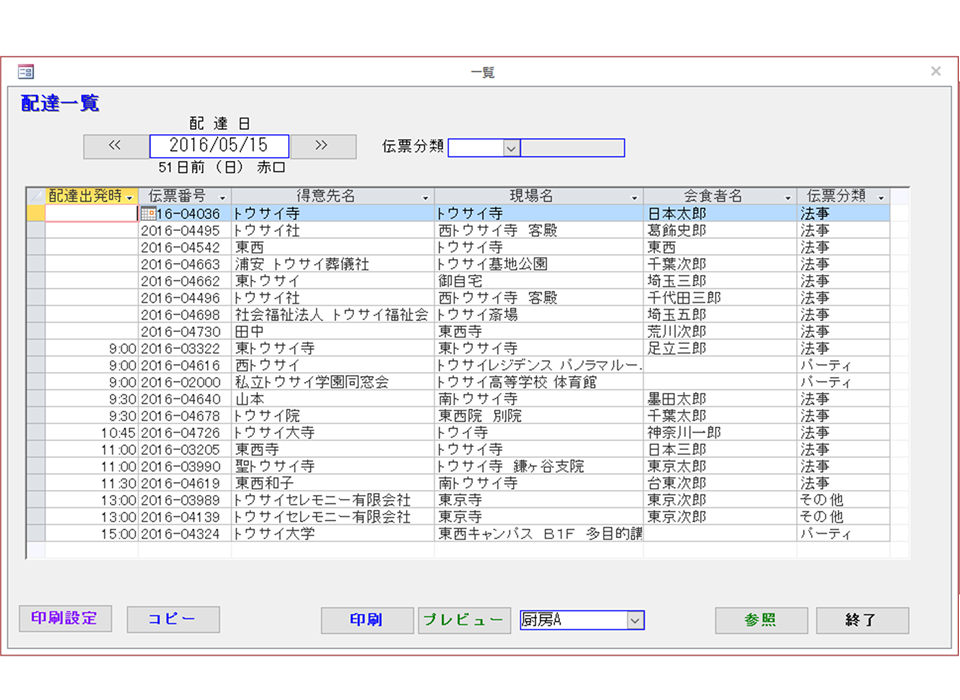Close the 一覧 window
Screen dimensions: 960x700
click(x=935, y=71)
